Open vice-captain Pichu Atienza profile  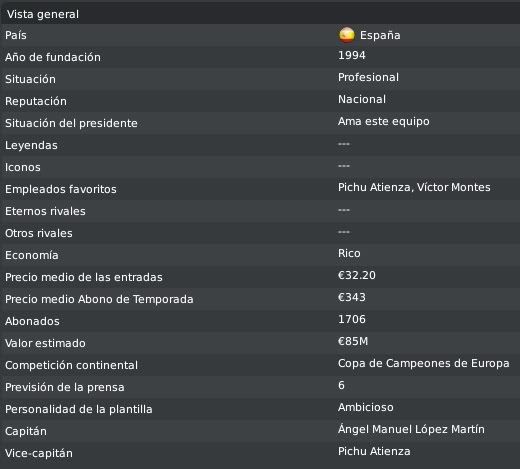[x=374, y=451]
